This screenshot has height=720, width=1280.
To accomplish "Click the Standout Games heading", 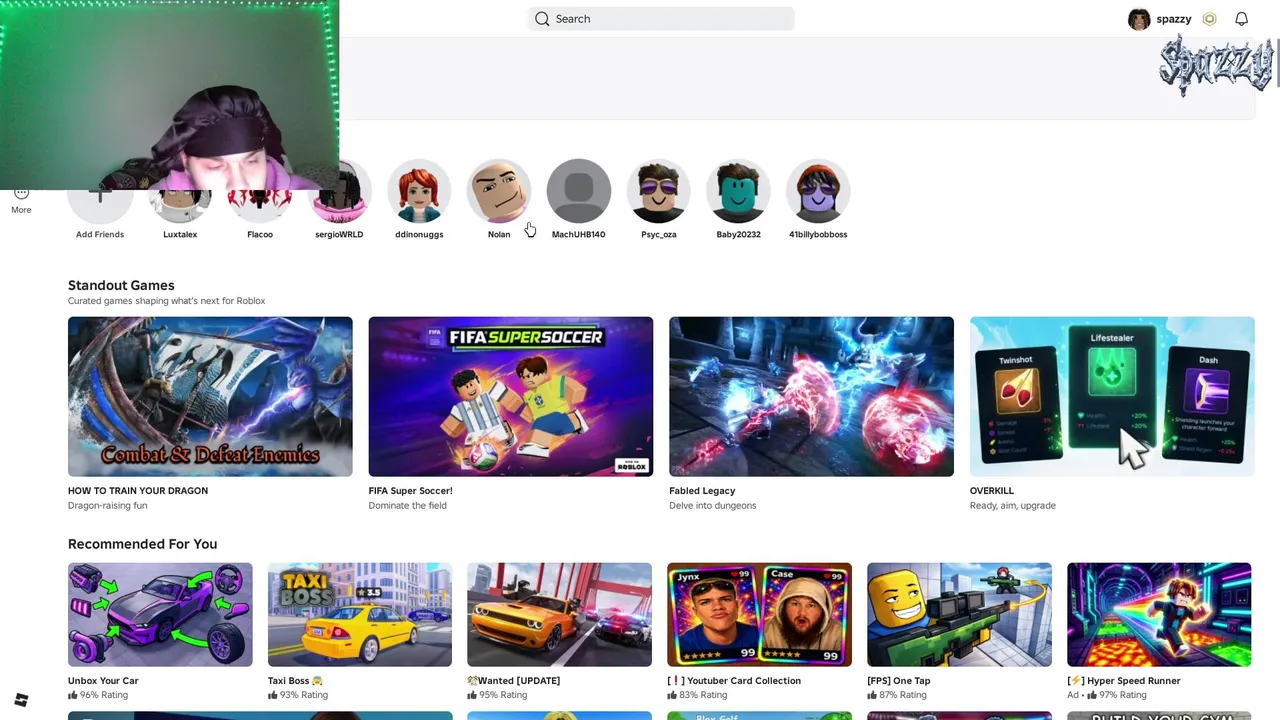I will [121, 285].
